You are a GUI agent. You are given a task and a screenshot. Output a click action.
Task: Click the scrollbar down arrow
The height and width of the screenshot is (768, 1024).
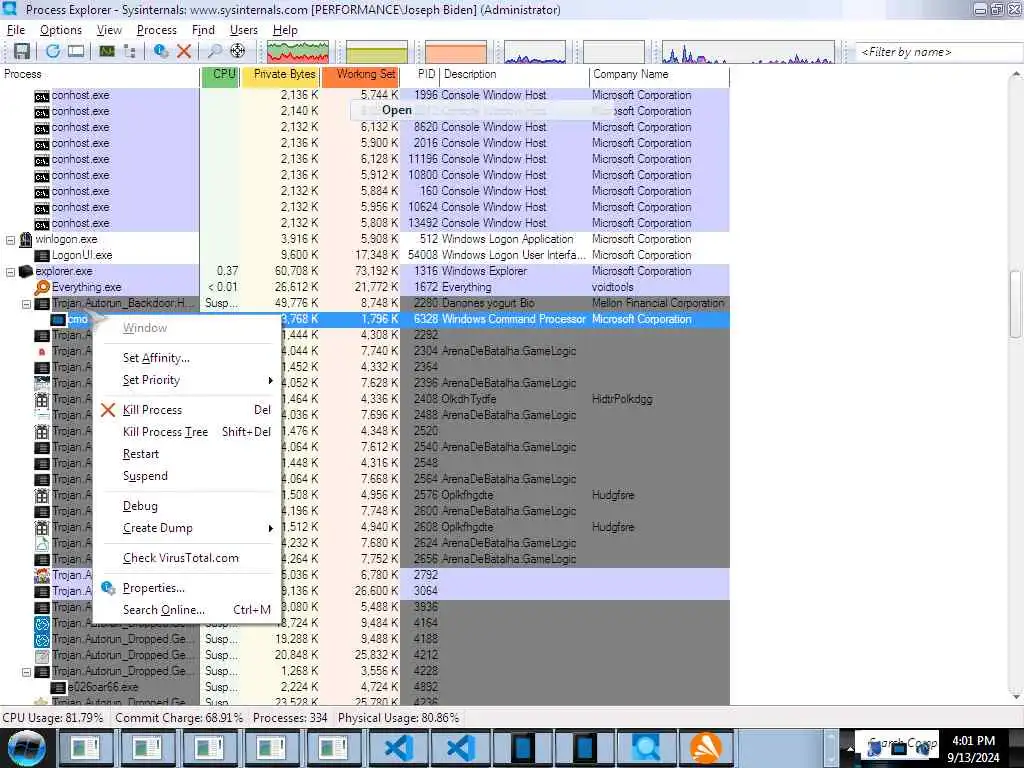point(1016,697)
